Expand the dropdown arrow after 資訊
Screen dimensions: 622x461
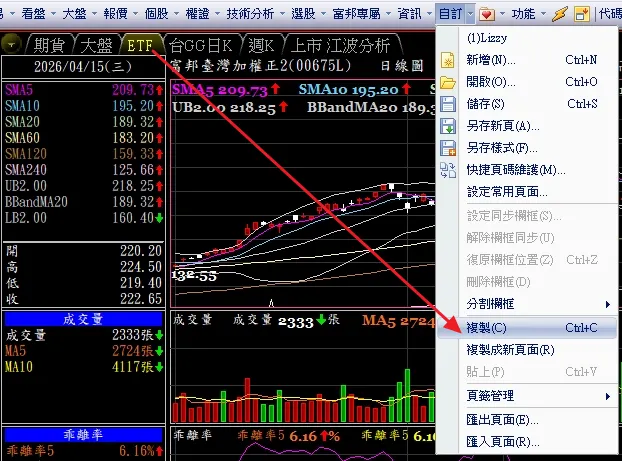pos(430,14)
